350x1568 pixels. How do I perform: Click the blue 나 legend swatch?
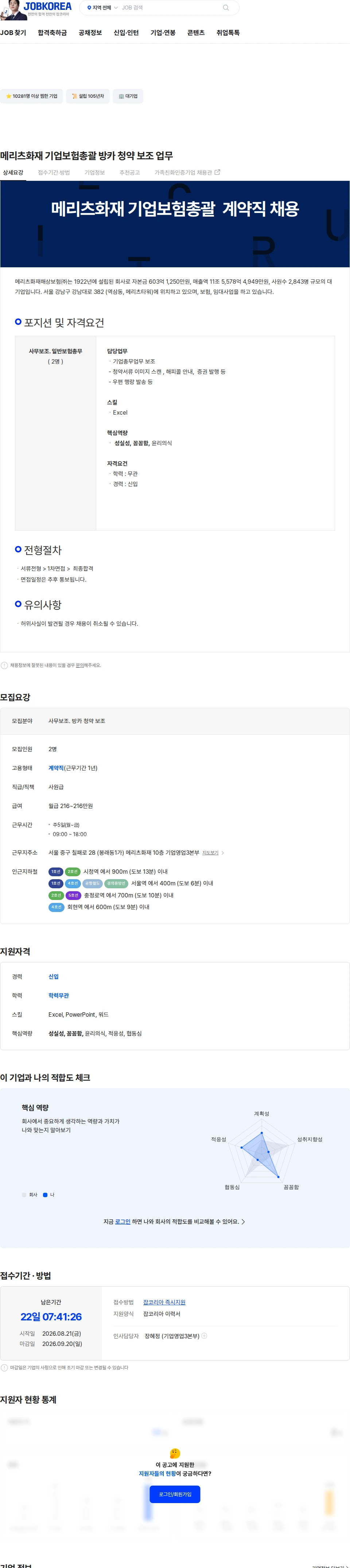(x=45, y=1195)
